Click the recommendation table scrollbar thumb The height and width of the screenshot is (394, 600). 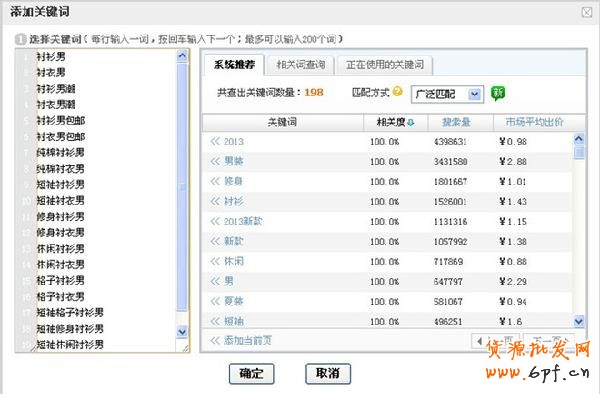click(579, 152)
